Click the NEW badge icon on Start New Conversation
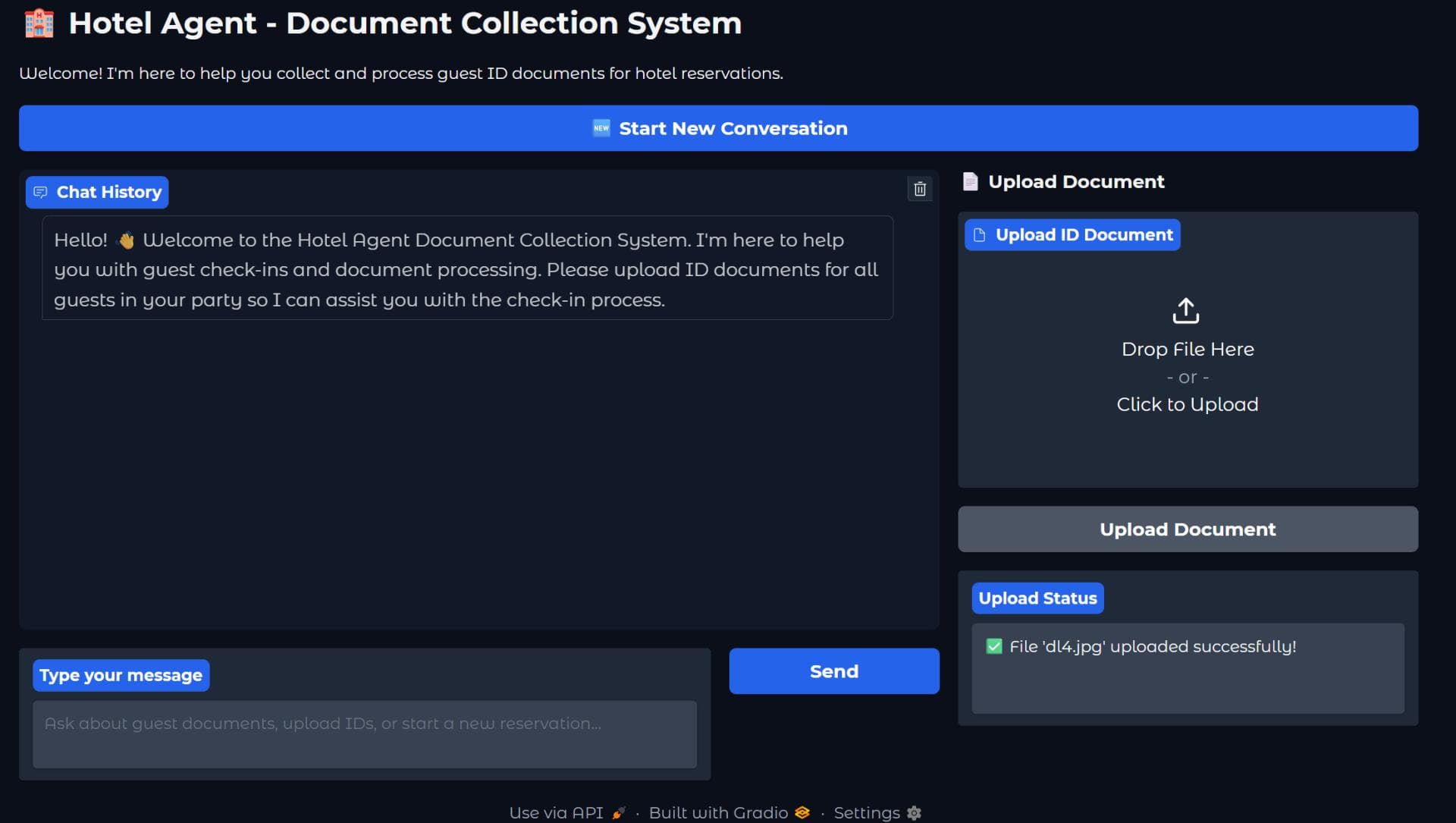Image resolution: width=1456 pixels, height=823 pixels. 601,128
